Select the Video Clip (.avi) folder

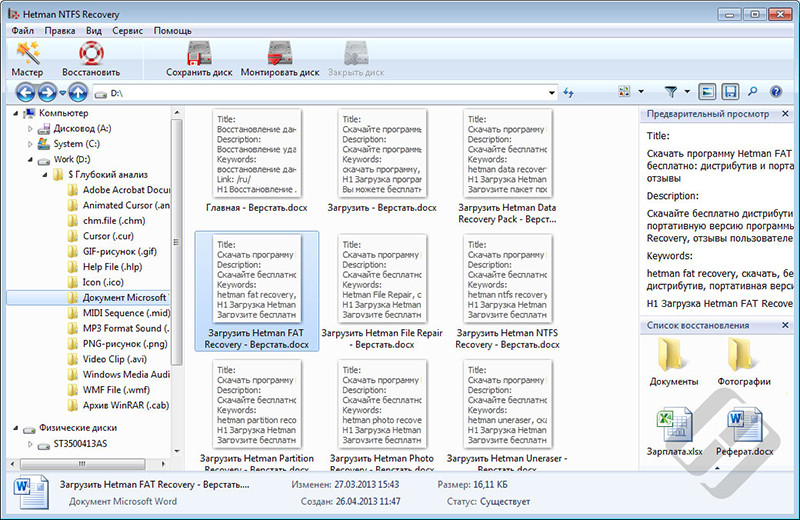point(107,359)
